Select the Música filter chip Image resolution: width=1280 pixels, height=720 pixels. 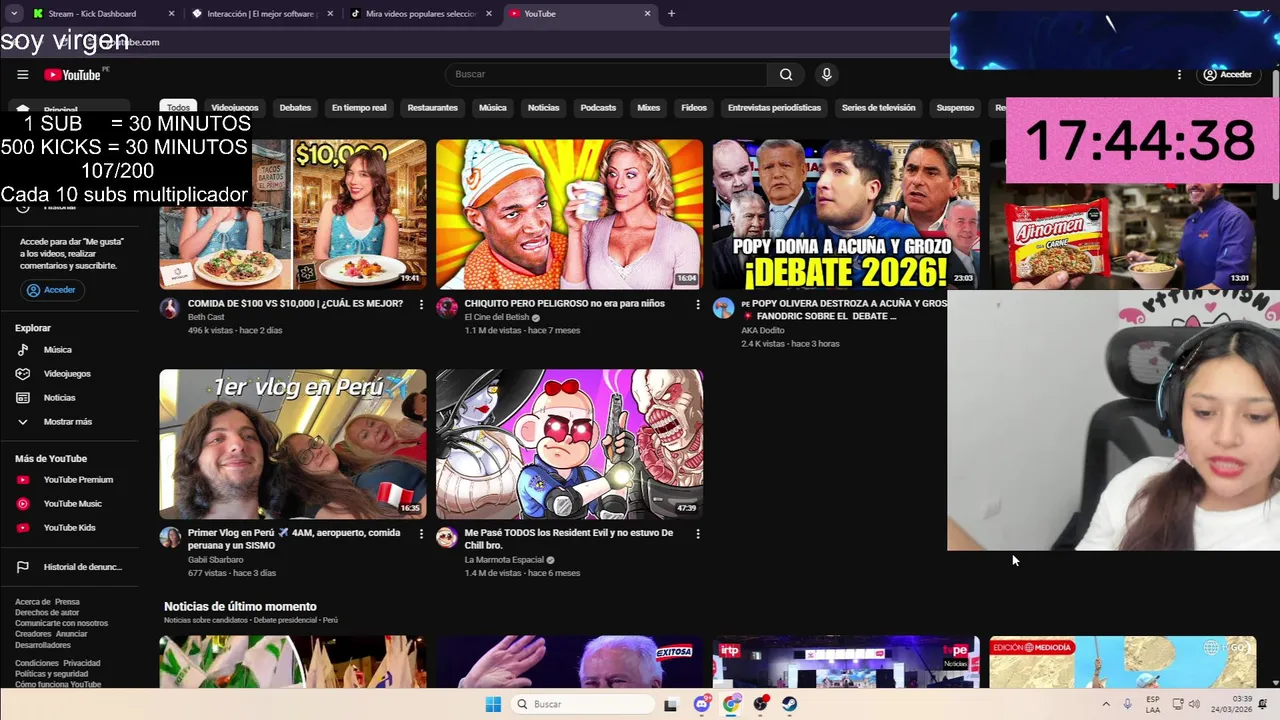coord(492,108)
